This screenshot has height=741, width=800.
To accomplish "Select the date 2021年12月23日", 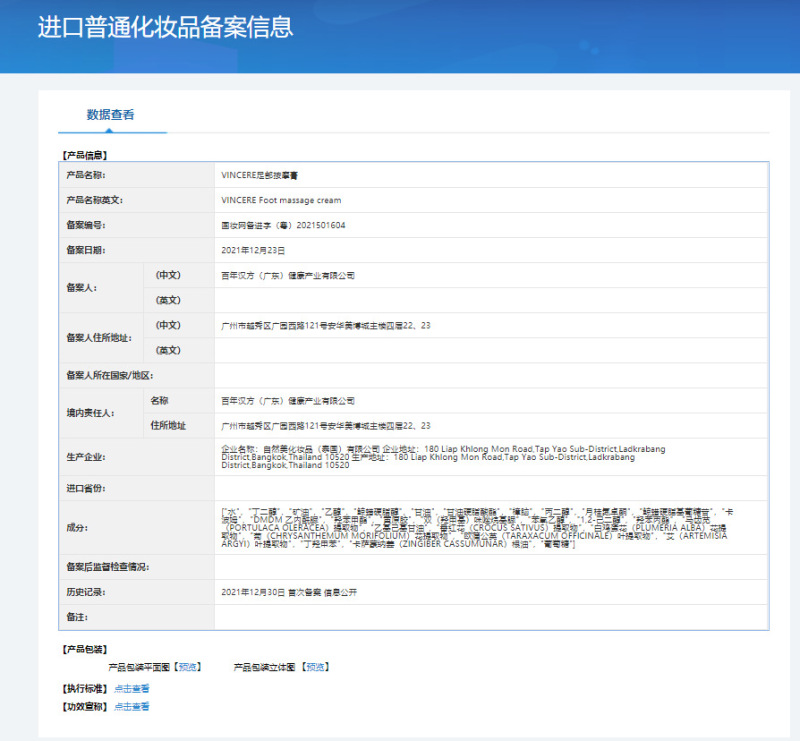I will tap(253, 250).
